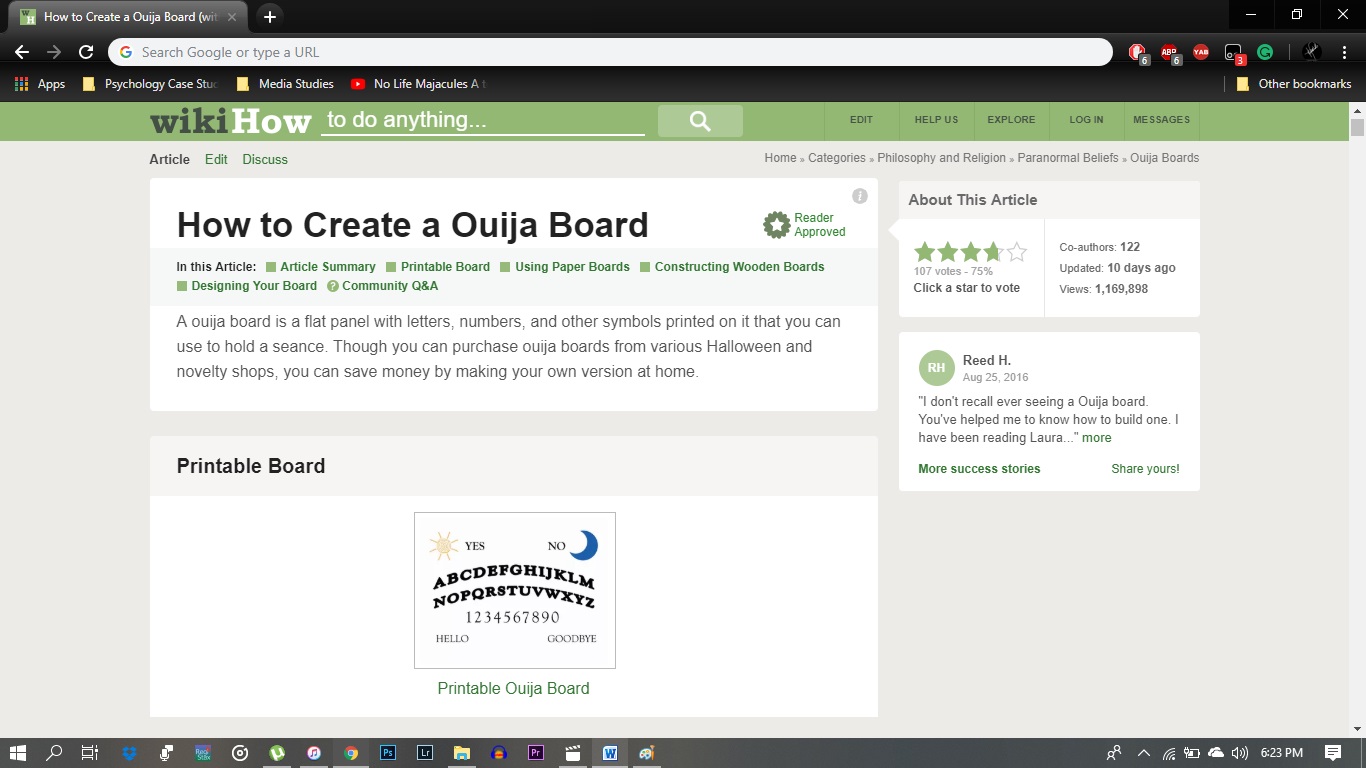Image resolution: width=1366 pixels, height=768 pixels.
Task: Open the printable Ouija board thumbnail image
Action: [515, 590]
